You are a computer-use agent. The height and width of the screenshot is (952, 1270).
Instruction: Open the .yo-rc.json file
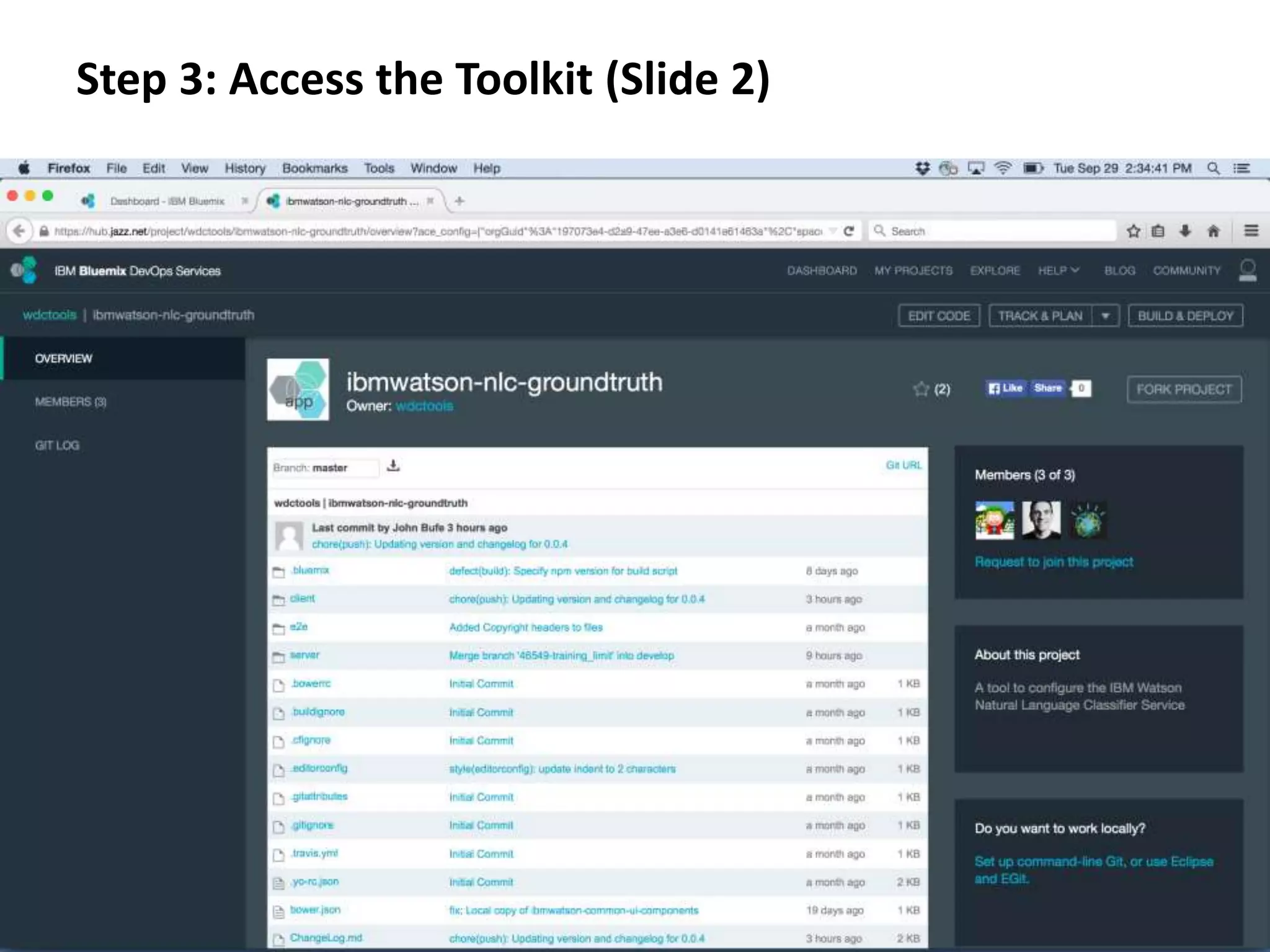click(314, 882)
